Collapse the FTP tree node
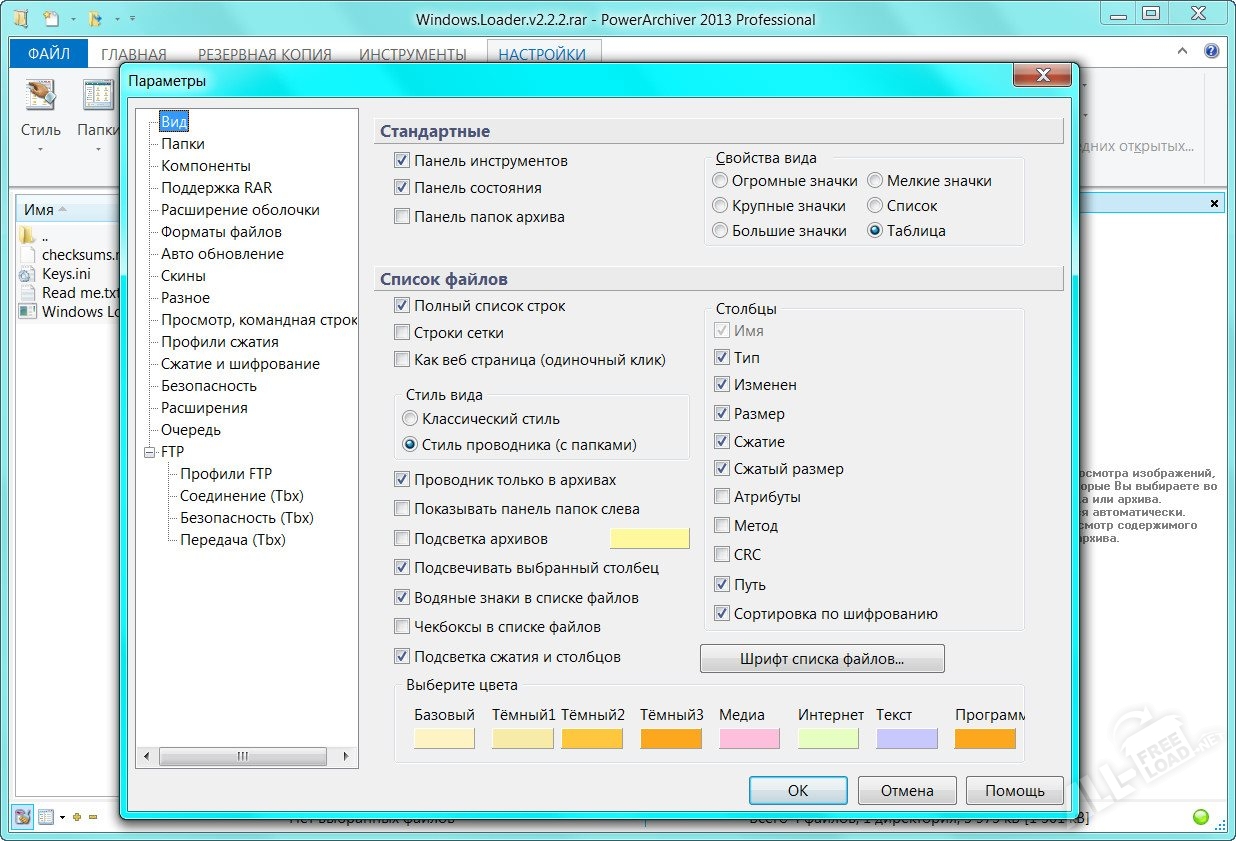 click(x=150, y=452)
